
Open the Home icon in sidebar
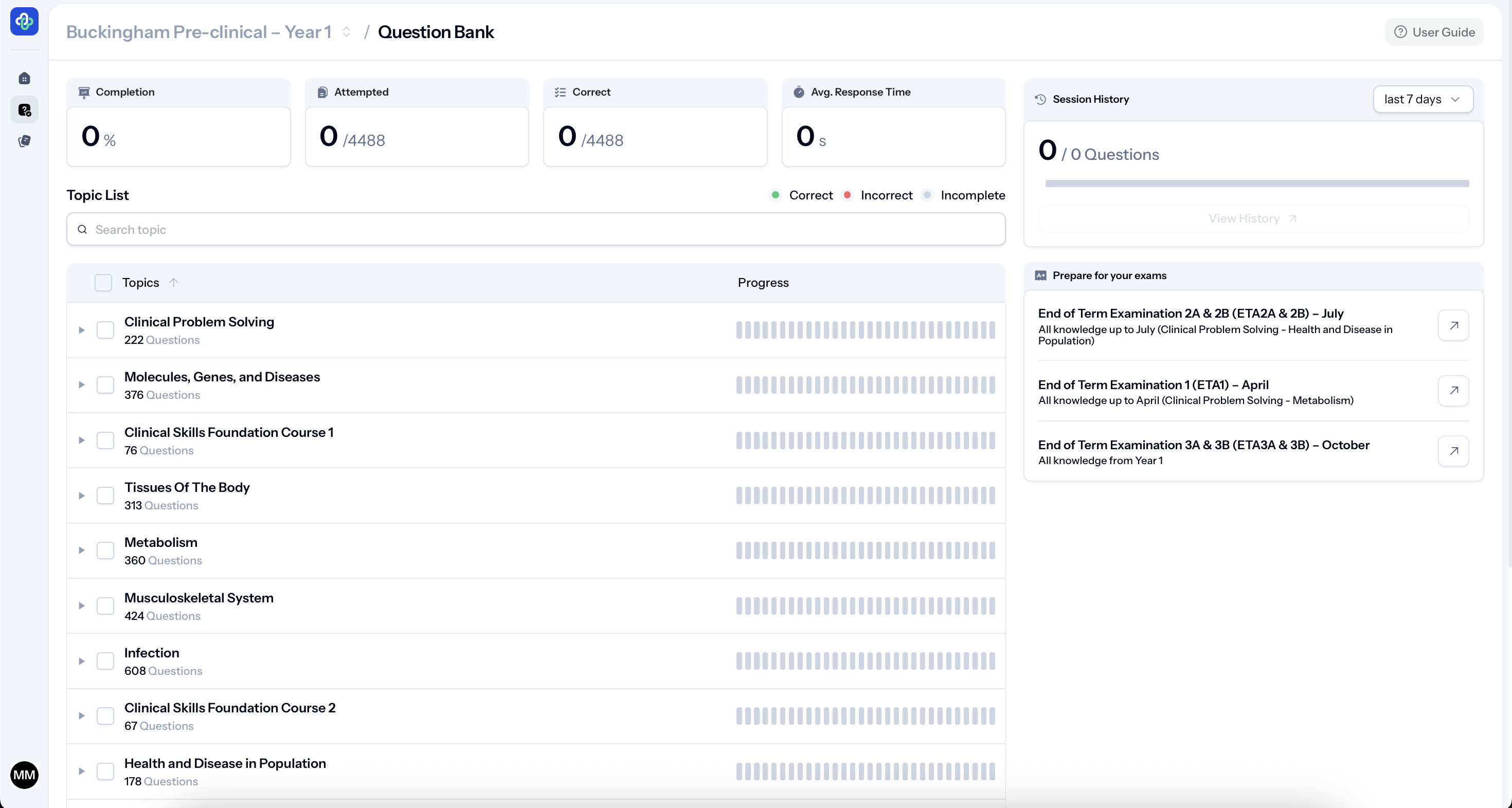click(x=24, y=79)
